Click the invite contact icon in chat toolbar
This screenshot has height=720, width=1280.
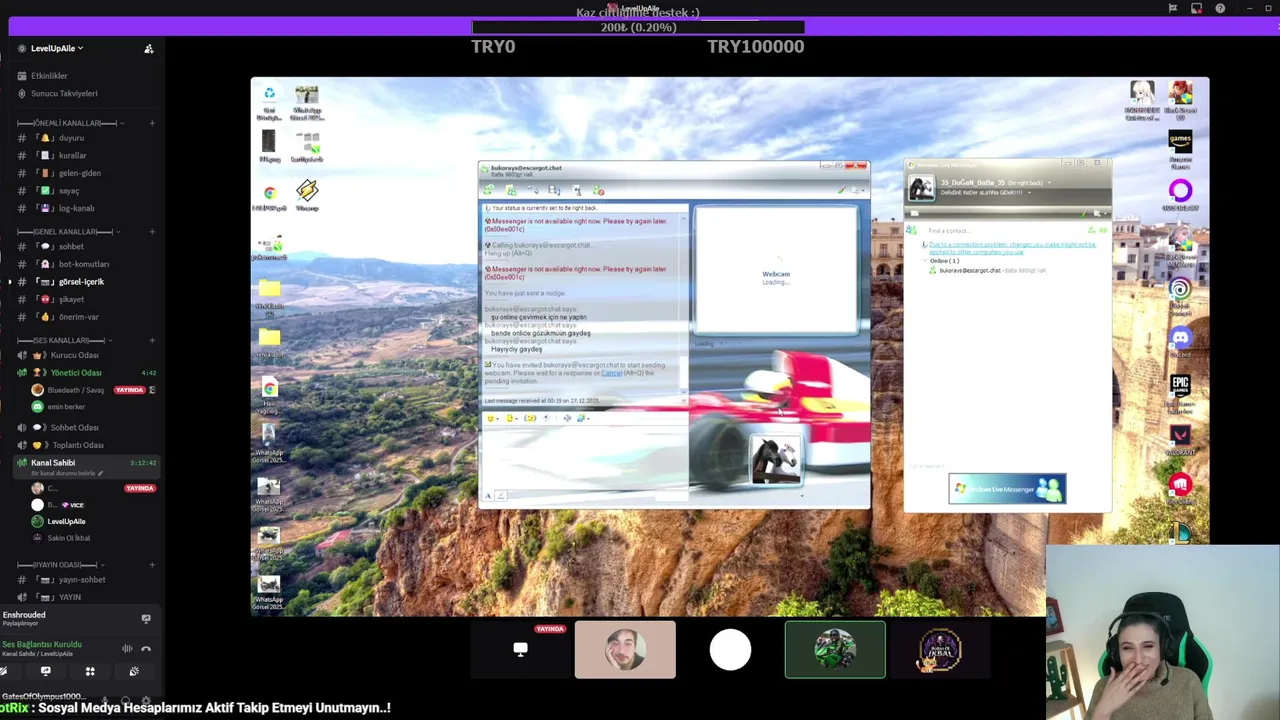pyautogui.click(x=490, y=190)
